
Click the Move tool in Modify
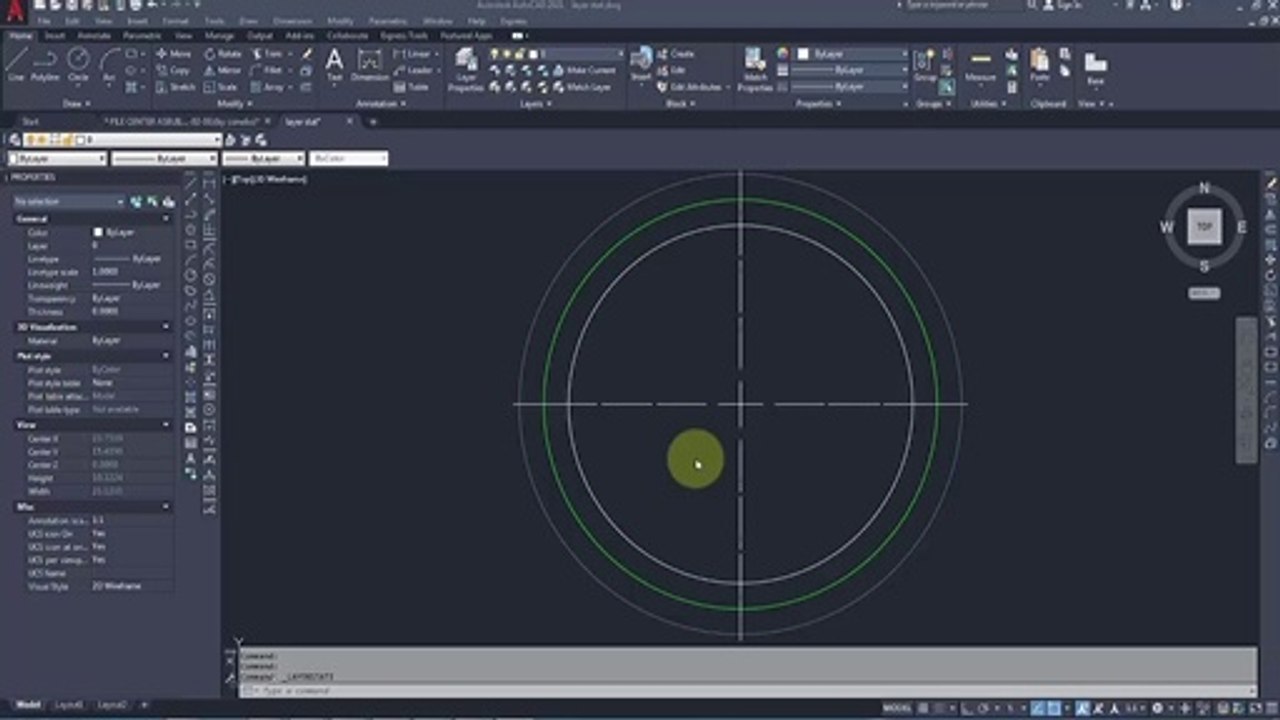pos(174,54)
